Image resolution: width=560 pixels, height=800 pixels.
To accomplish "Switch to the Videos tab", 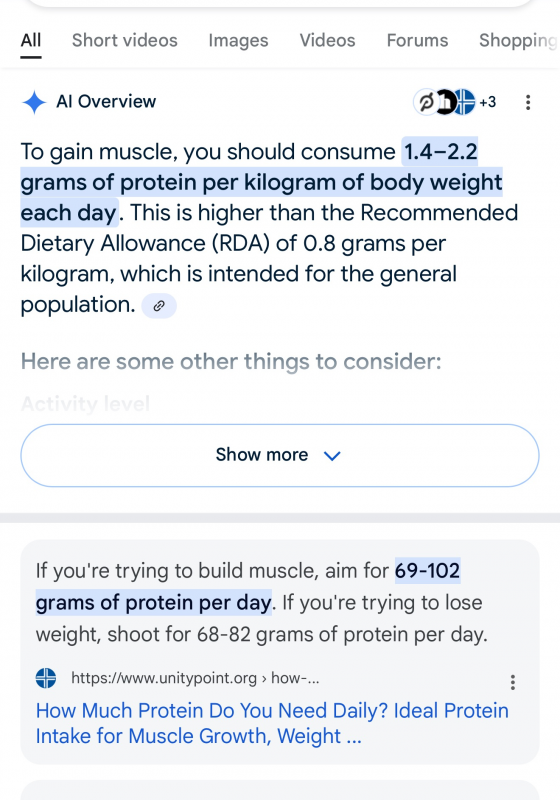I will pyautogui.click(x=327, y=40).
